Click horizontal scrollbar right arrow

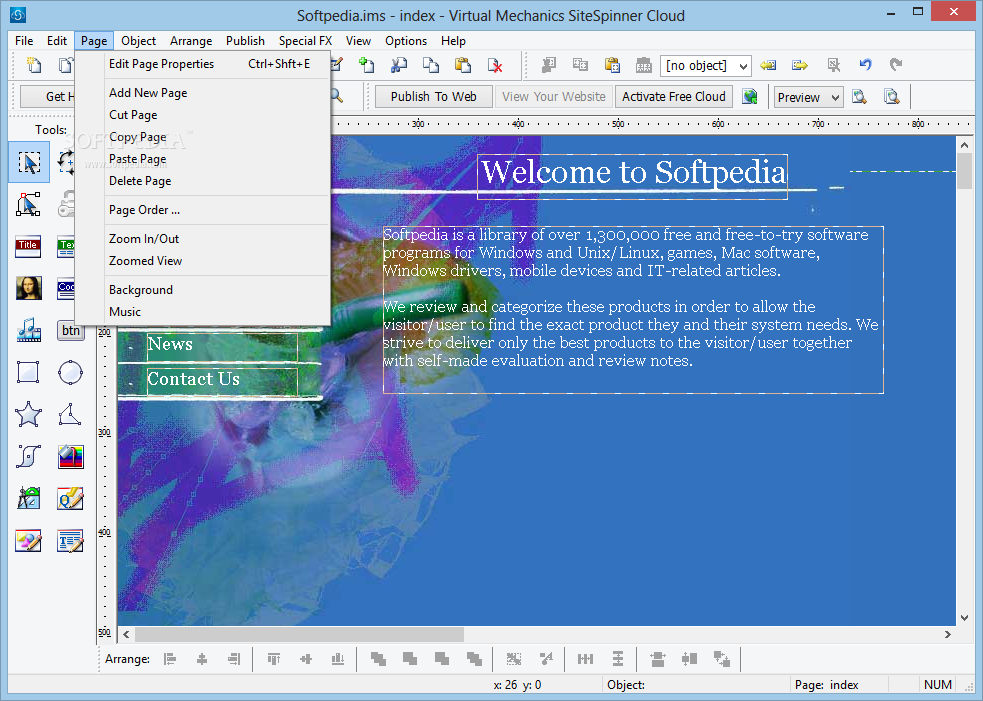click(x=948, y=635)
